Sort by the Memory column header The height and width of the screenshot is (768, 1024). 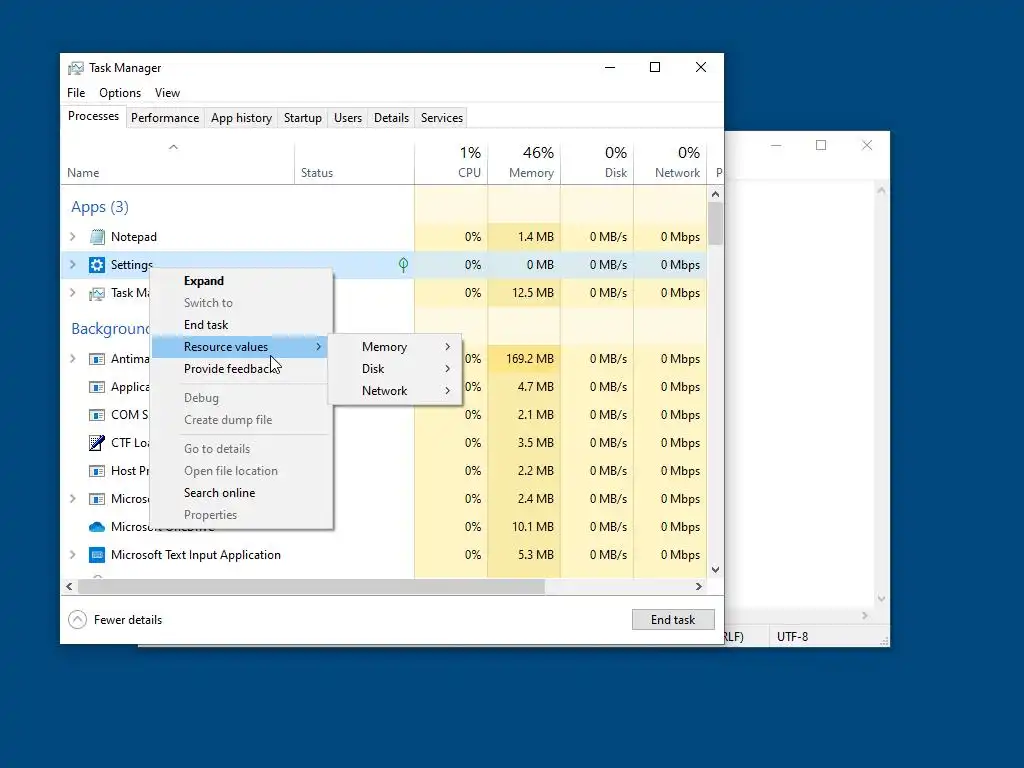point(524,162)
